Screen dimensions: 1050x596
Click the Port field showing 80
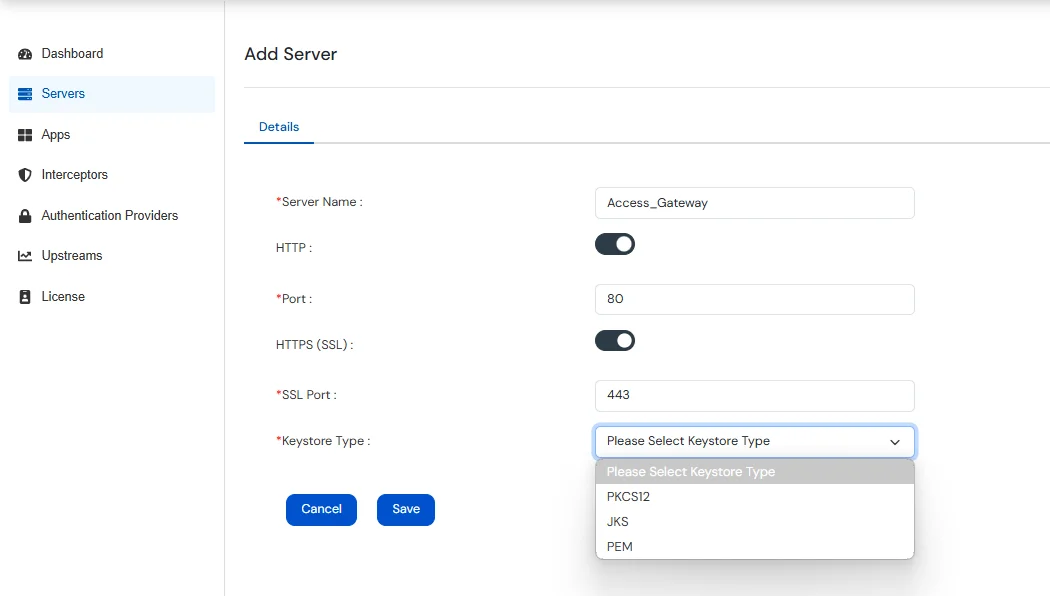click(755, 299)
